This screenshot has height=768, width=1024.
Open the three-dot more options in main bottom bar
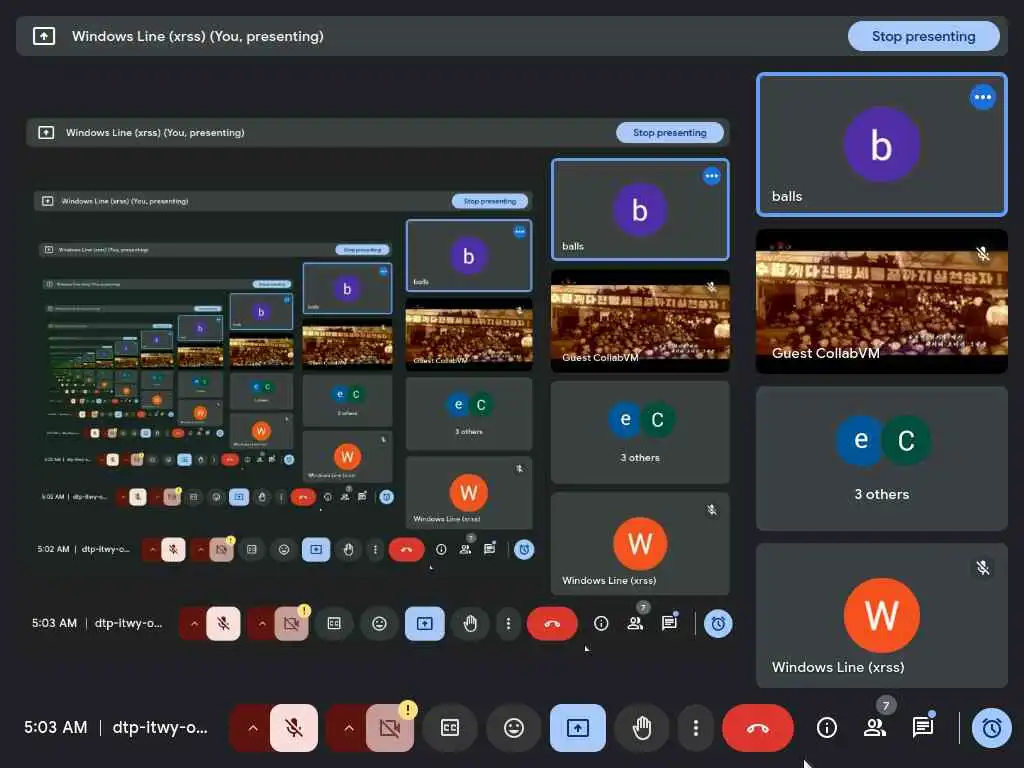pyautogui.click(x=696, y=728)
